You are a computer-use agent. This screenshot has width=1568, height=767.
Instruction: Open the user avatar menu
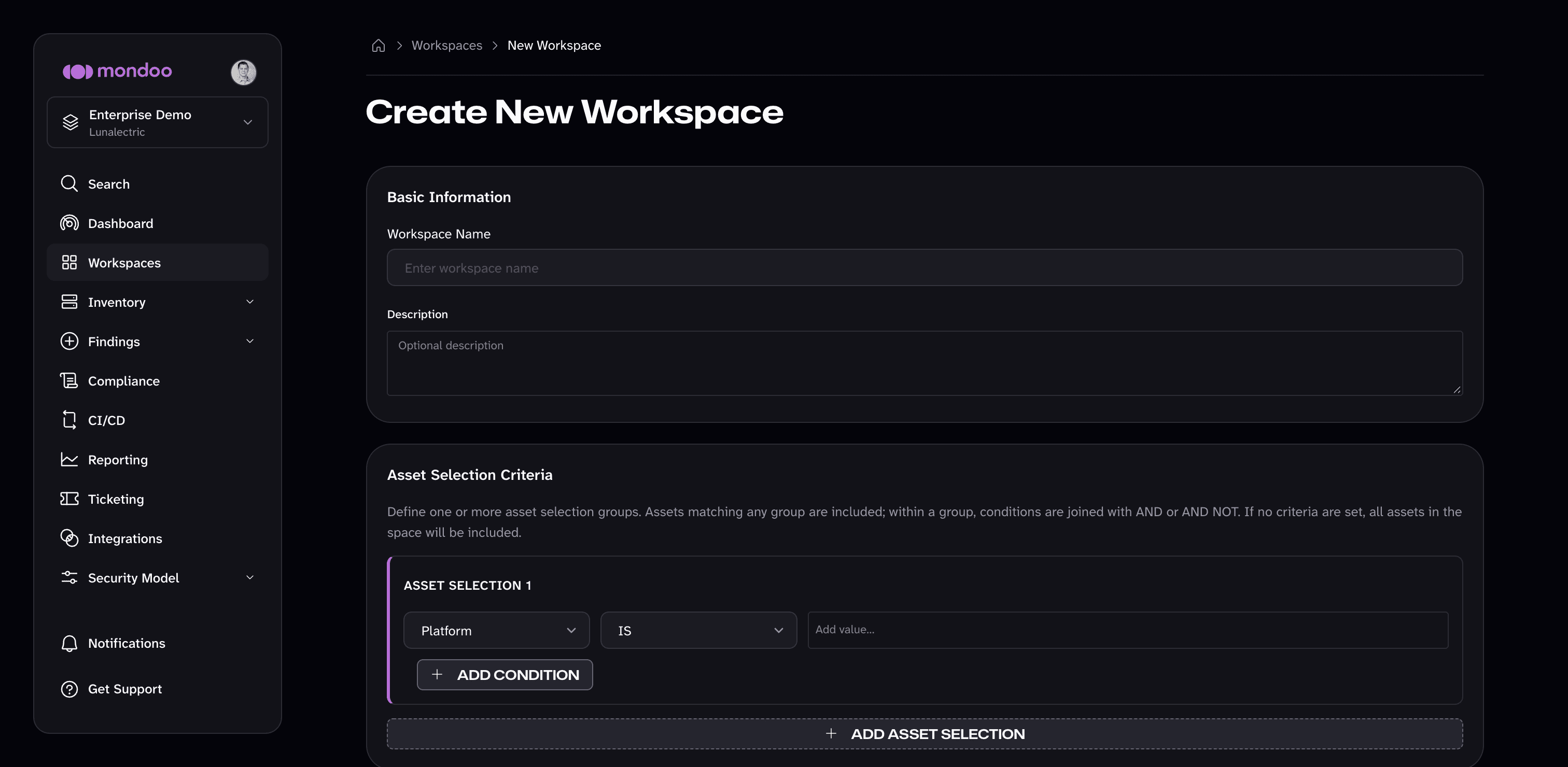pos(244,73)
